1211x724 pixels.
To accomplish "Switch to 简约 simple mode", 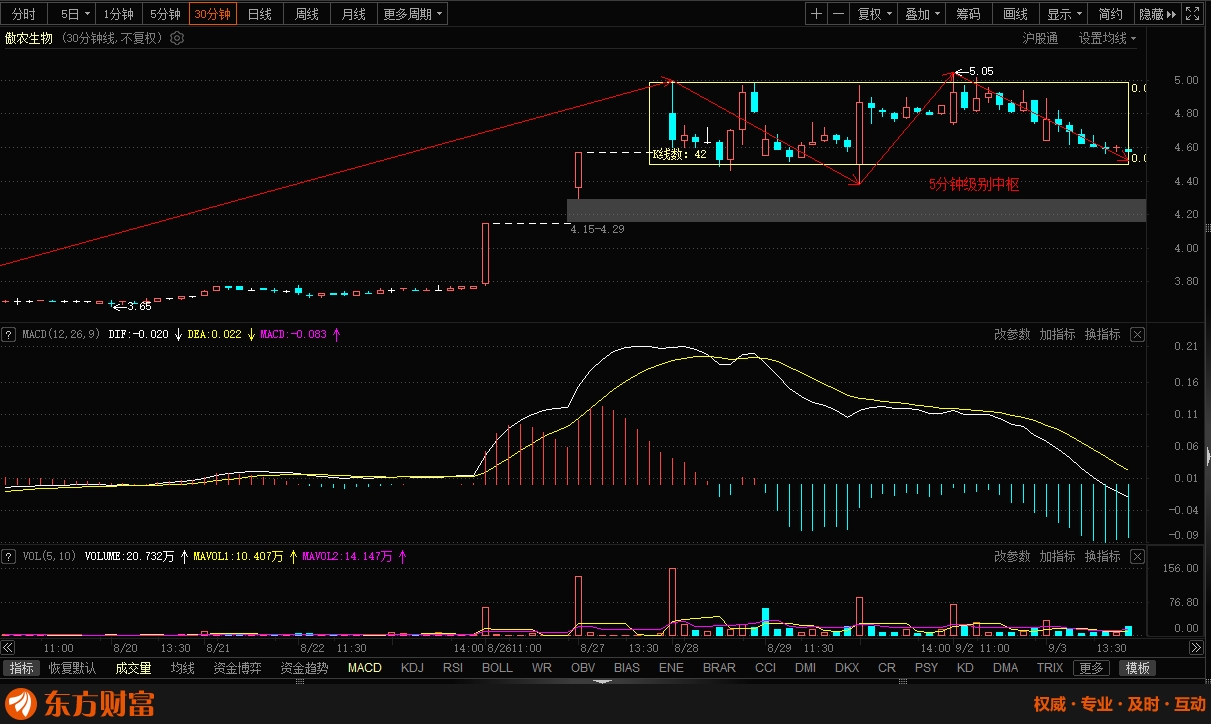I will tap(1110, 14).
